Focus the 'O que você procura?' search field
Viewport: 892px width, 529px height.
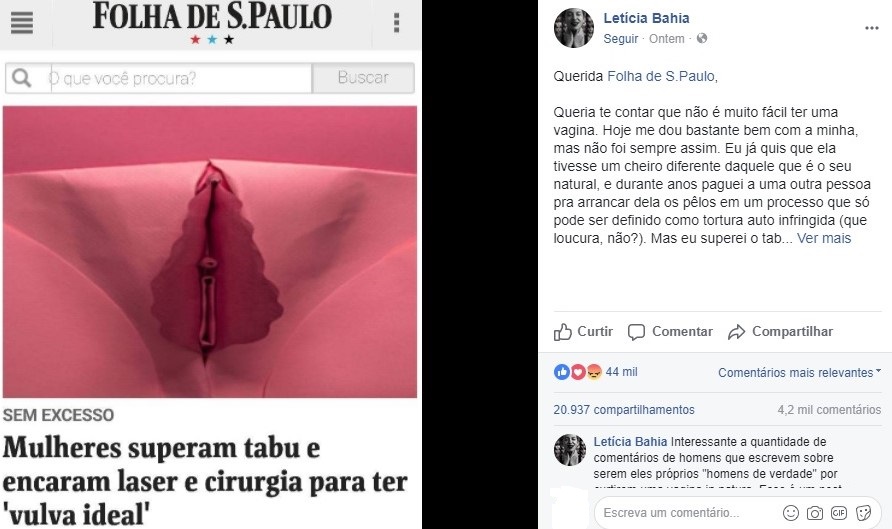pos(181,78)
